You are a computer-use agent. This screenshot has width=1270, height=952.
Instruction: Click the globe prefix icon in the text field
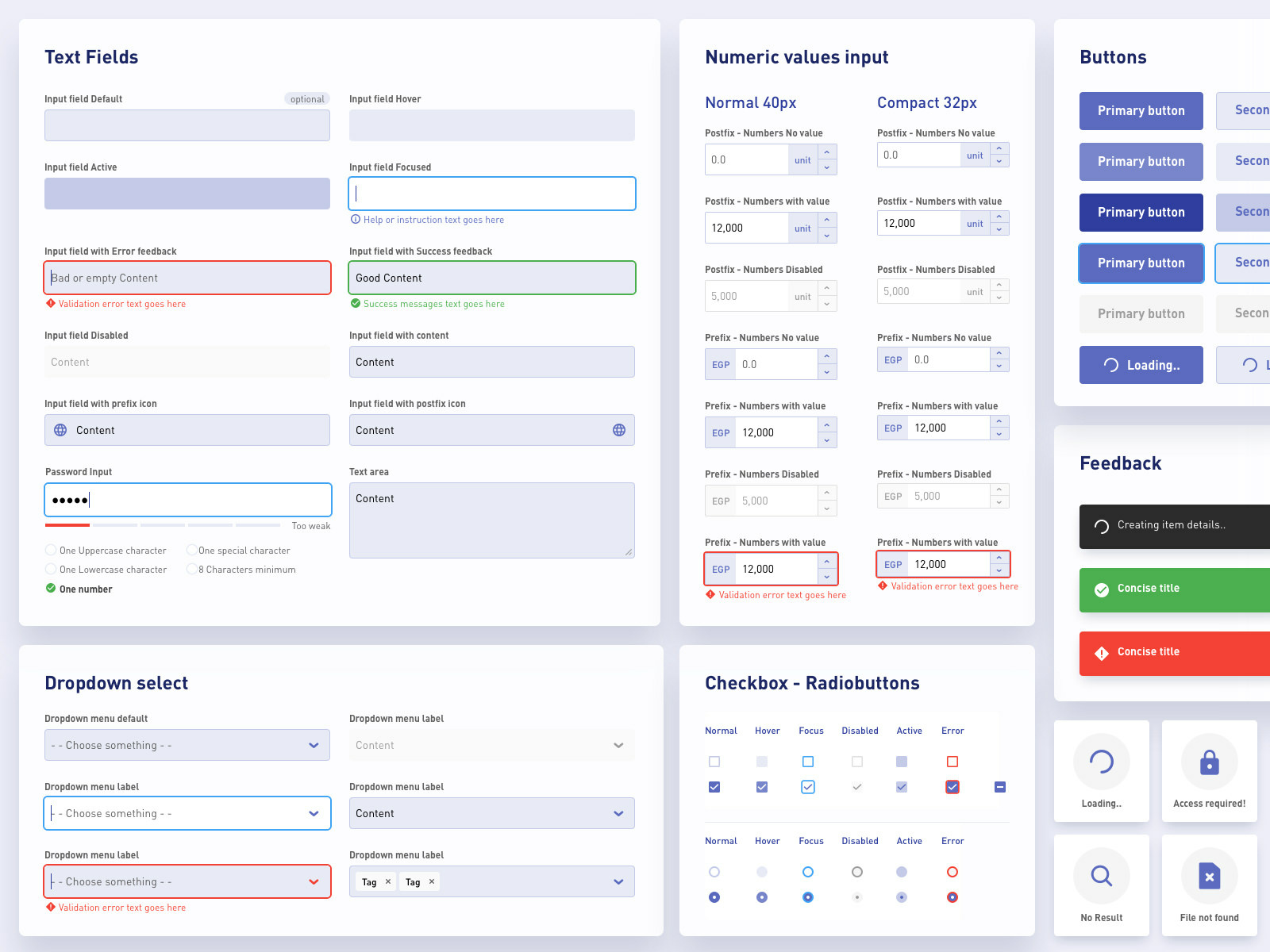(60, 430)
